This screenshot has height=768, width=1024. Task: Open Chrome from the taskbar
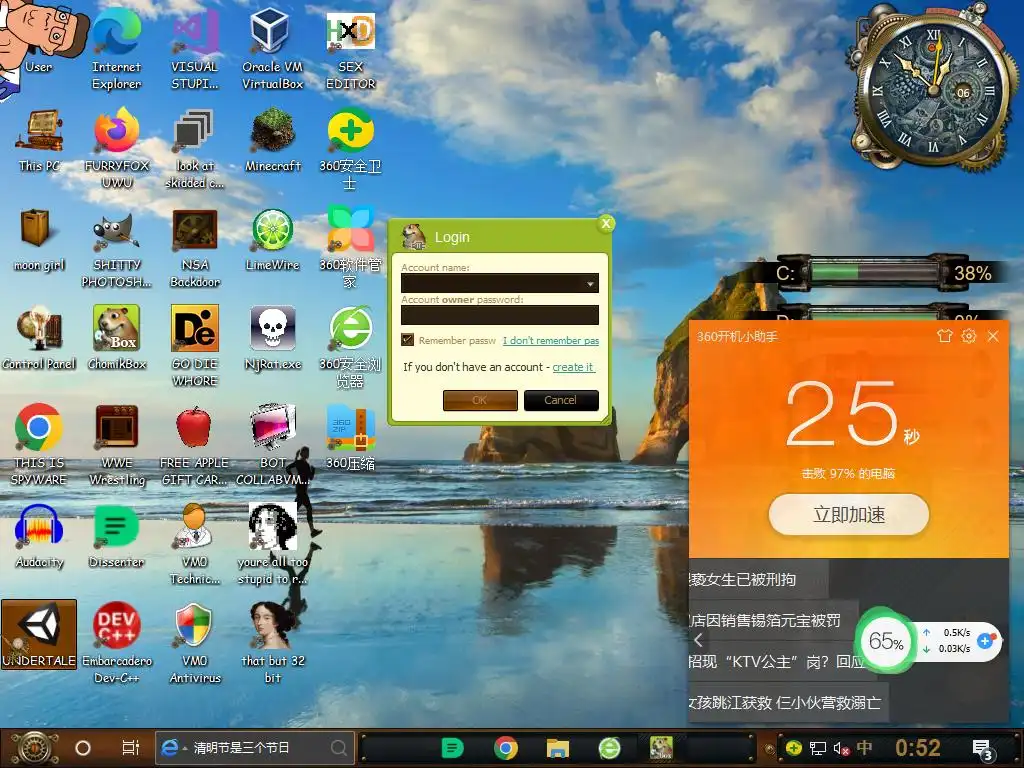505,748
